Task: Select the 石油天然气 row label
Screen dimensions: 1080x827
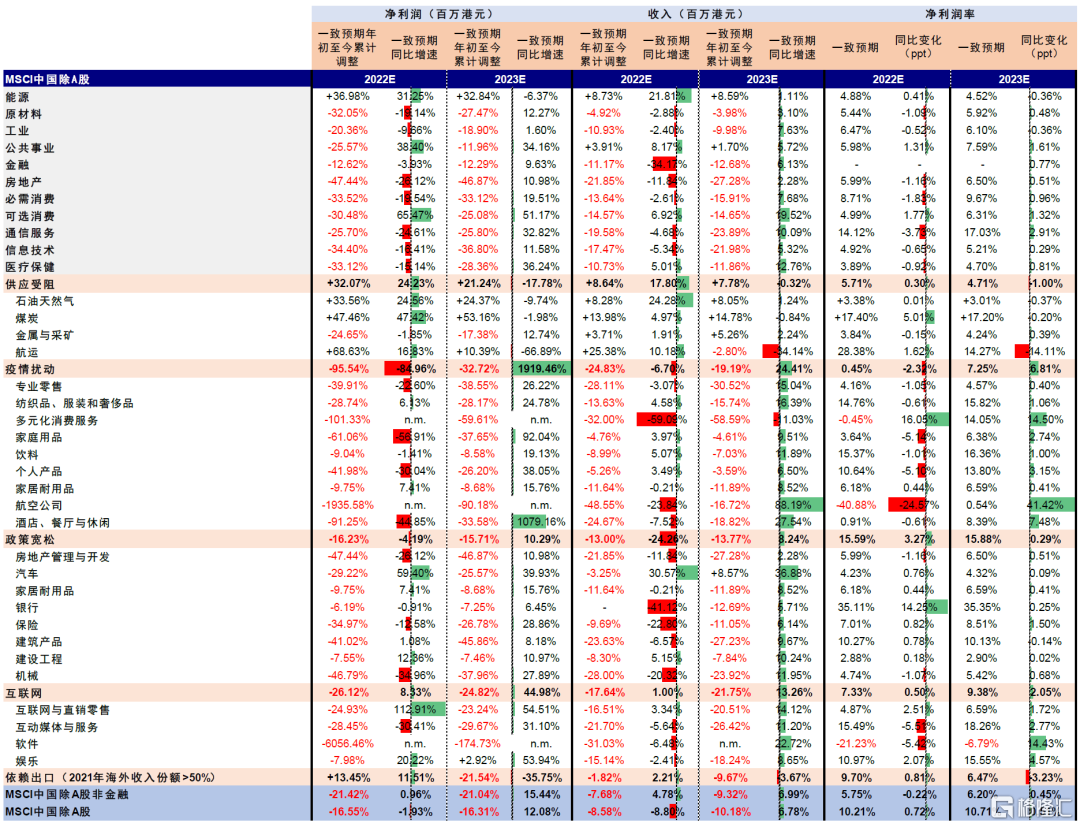Action: [x=45, y=300]
